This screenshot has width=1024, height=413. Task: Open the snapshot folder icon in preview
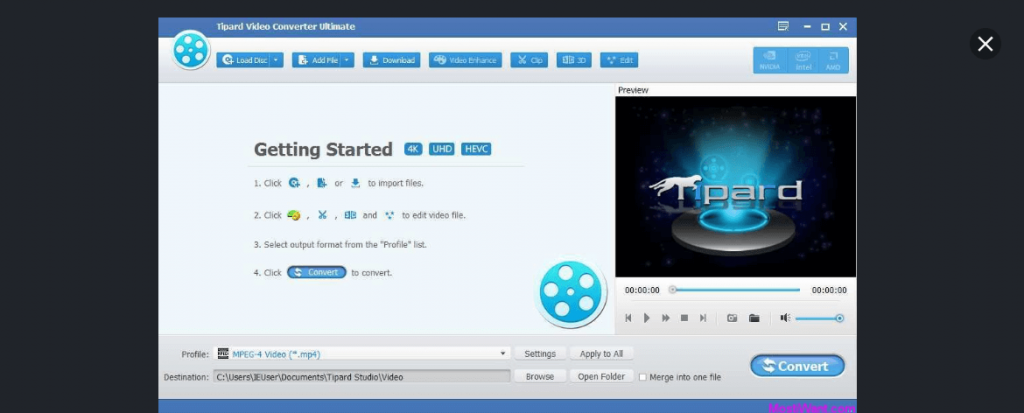[x=754, y=318]
